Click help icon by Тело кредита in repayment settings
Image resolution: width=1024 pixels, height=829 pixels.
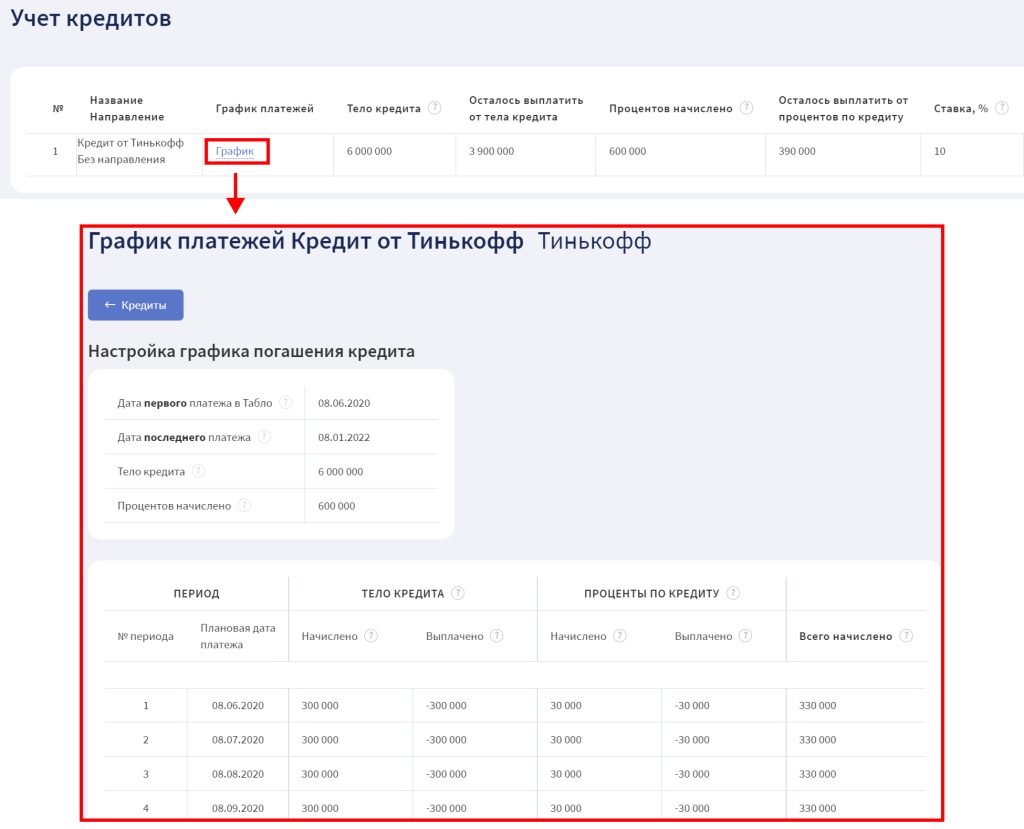(198, 471)
